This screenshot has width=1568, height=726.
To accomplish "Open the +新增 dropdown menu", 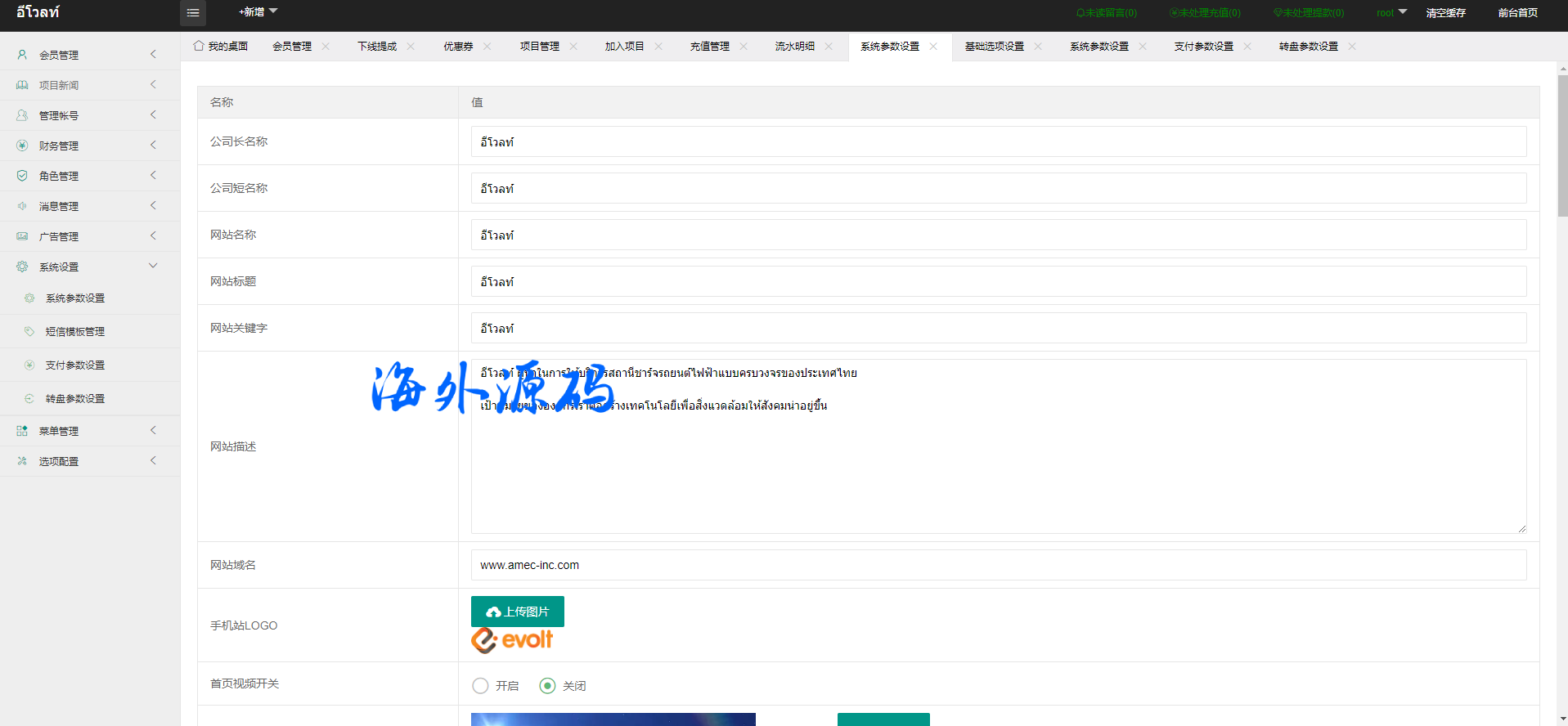I will pyautogui.click(x=258, y=12).
